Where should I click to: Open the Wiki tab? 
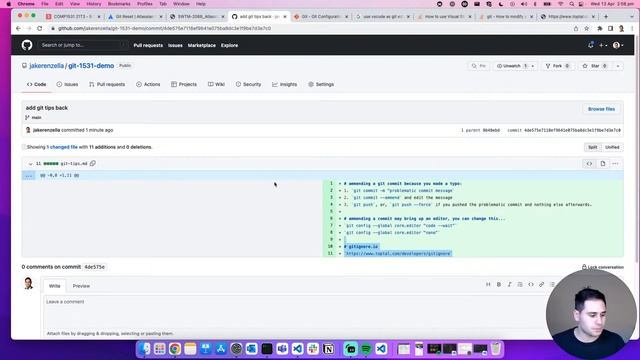pyautogui.click(x=216, y=84)
